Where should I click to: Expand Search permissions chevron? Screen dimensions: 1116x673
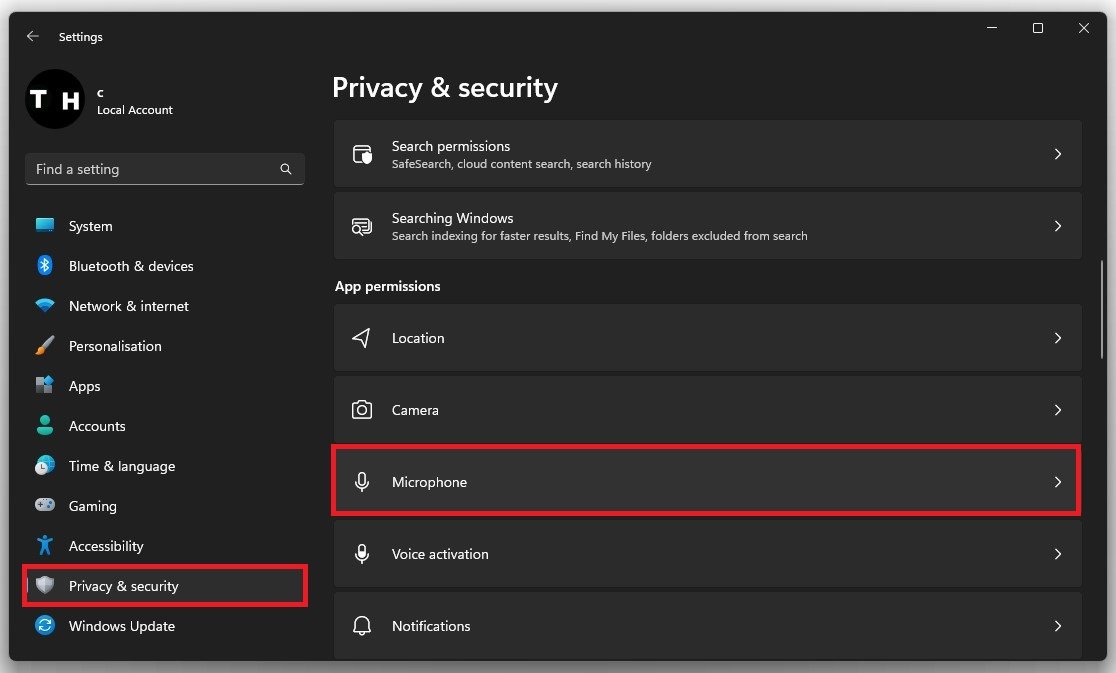tap(1058, 154)
